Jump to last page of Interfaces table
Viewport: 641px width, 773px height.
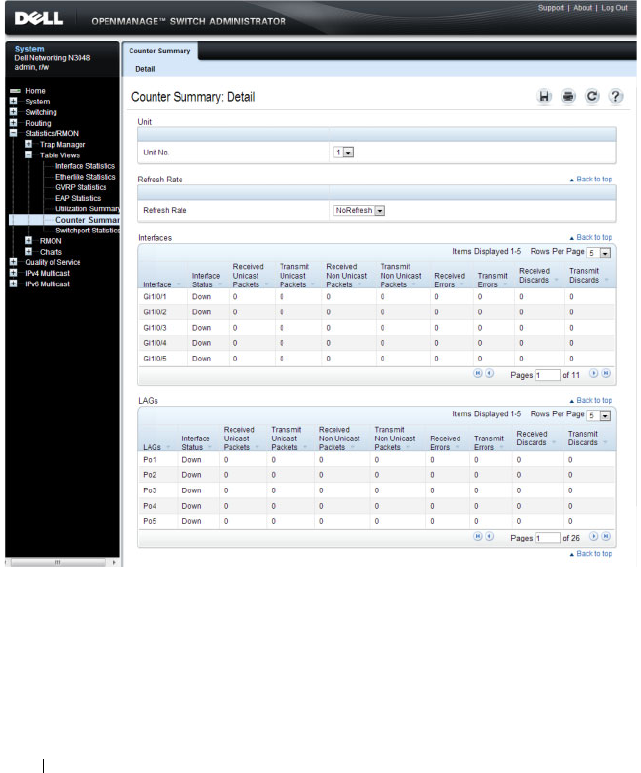pyautogui.click(x=606, y=374)
